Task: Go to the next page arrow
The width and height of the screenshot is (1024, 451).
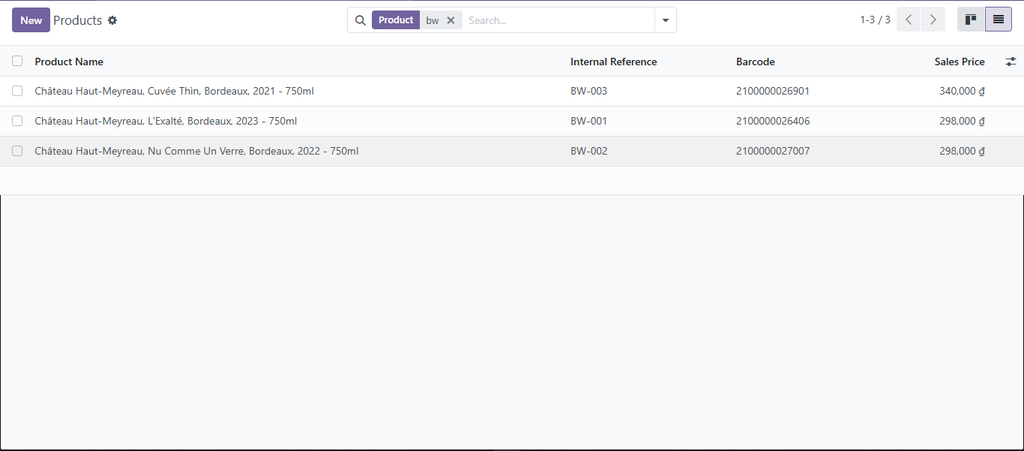Action: [933, 20]
